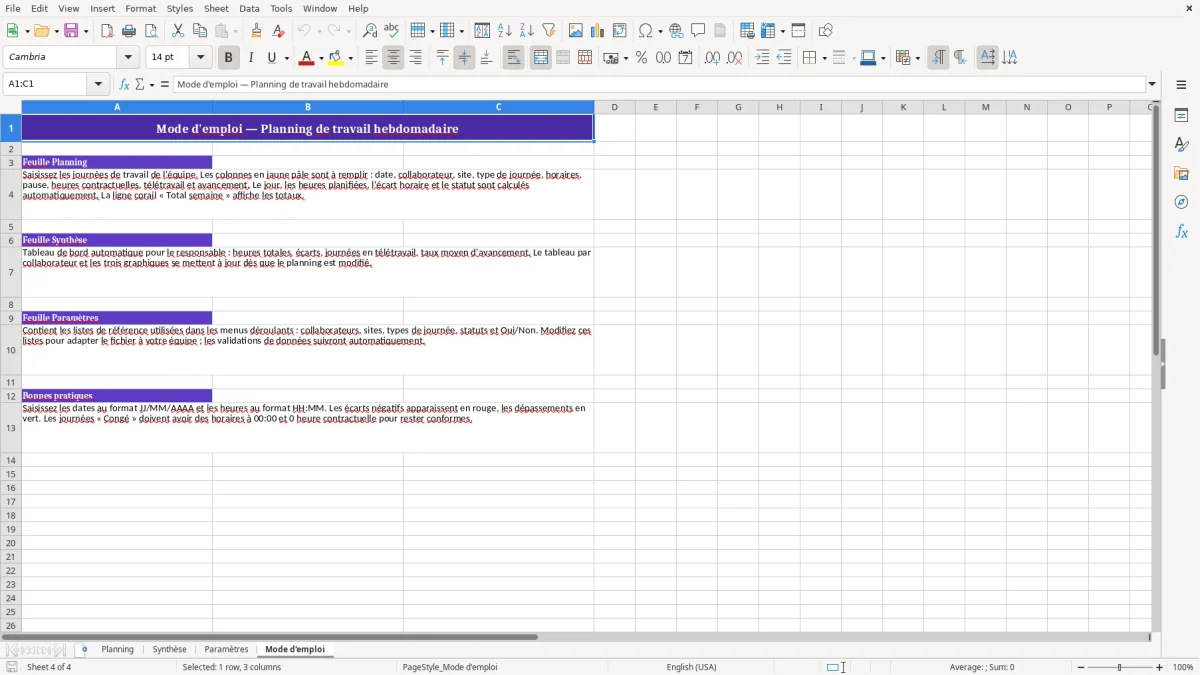Sort ascending

click(505, 31)
